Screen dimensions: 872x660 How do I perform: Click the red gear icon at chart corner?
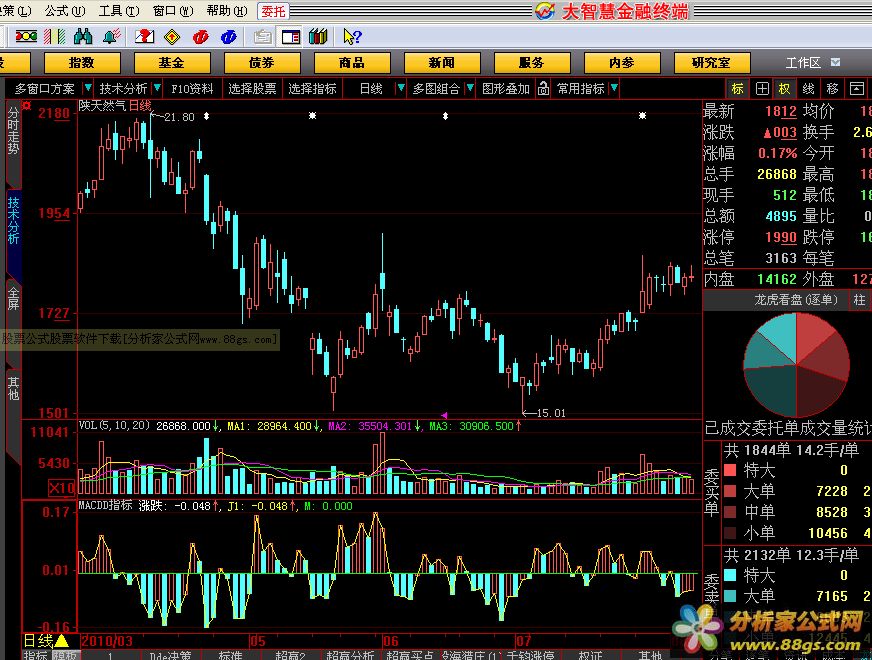(x=27, y=106)
